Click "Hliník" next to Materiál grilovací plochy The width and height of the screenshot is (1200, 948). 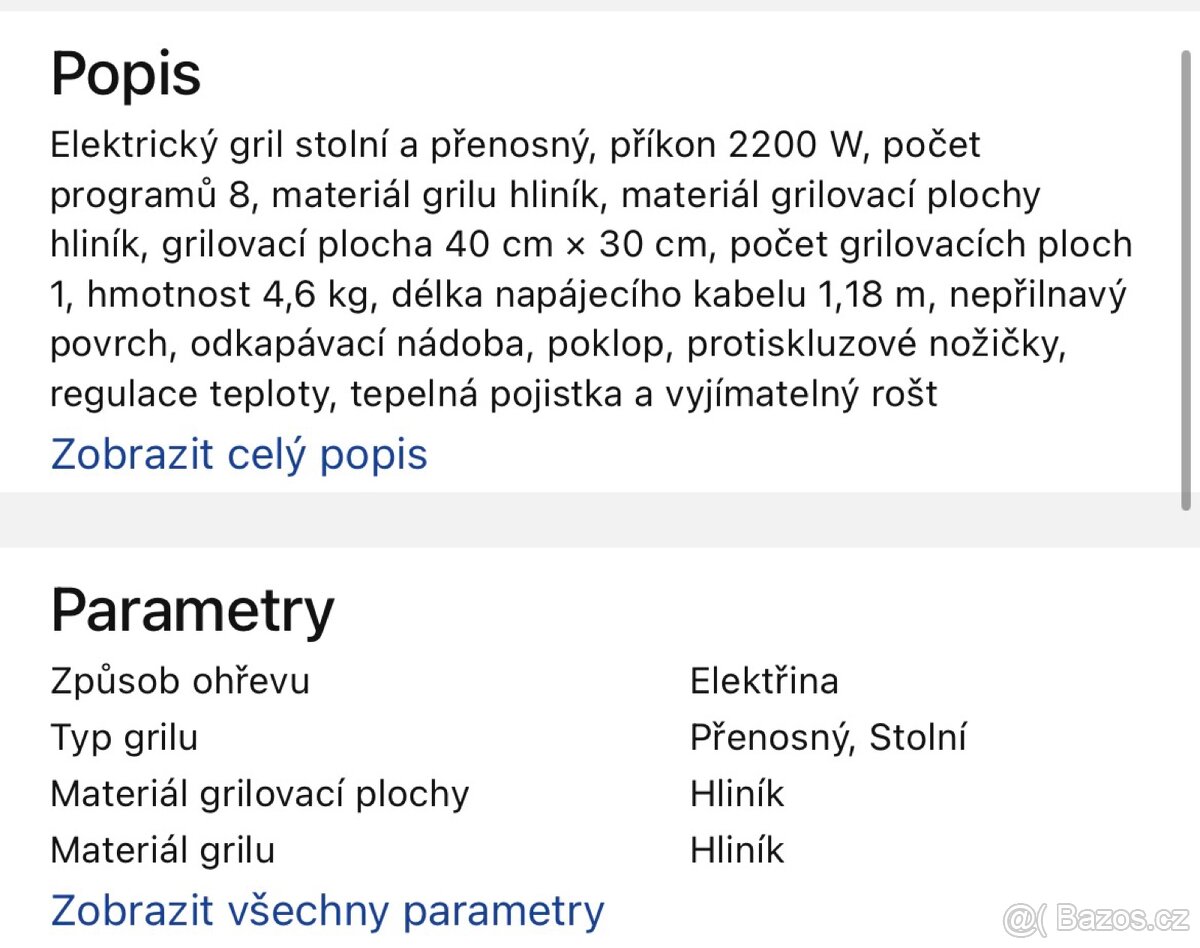736,794
